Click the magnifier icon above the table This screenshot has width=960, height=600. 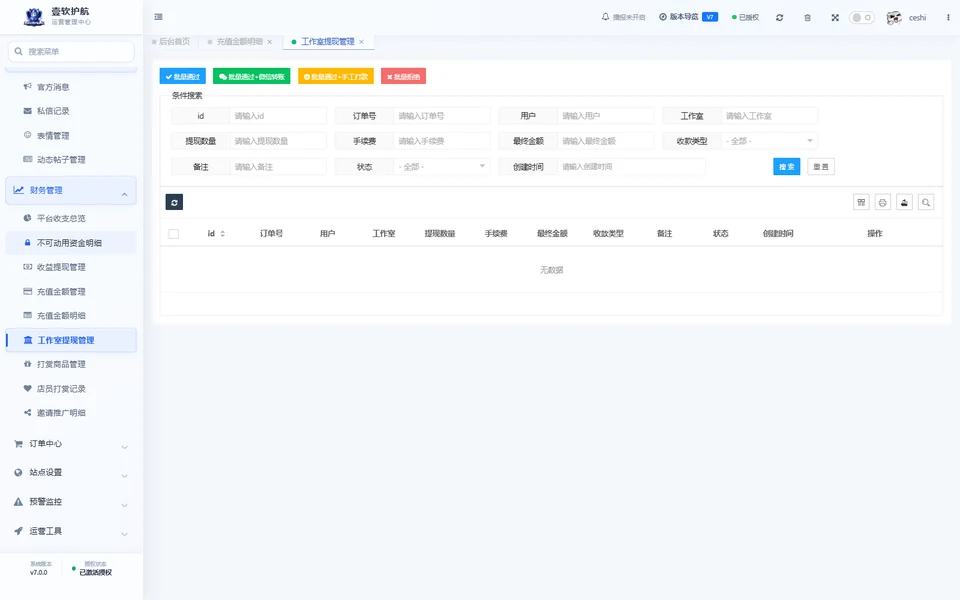(x=926, y=202)
